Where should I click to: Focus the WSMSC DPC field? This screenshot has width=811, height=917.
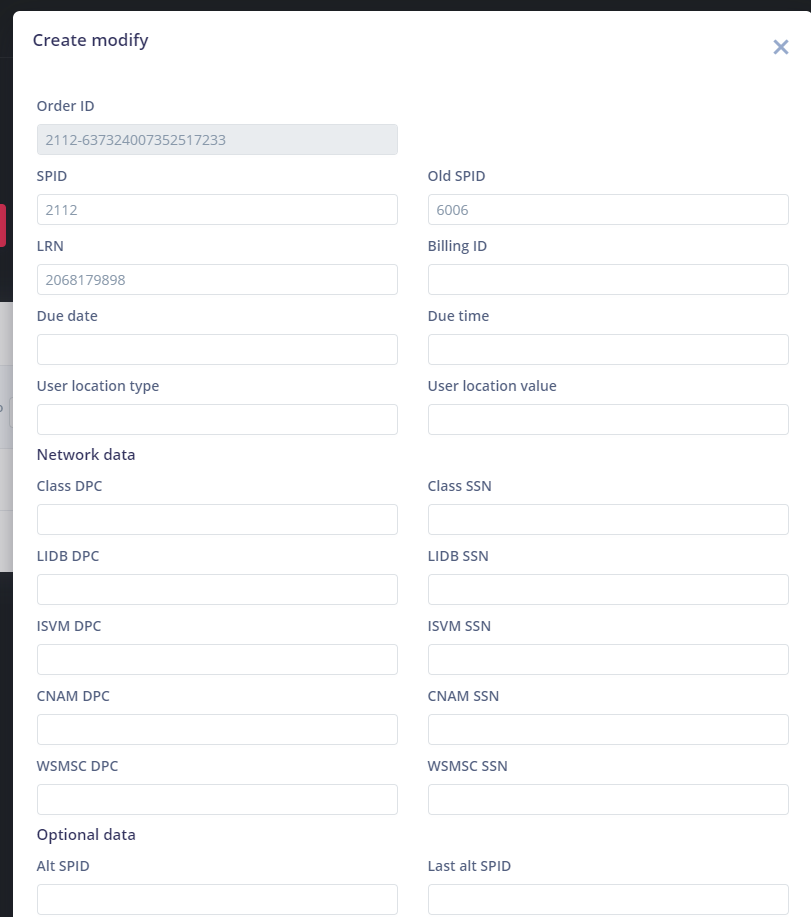click(x=217, y=800)
